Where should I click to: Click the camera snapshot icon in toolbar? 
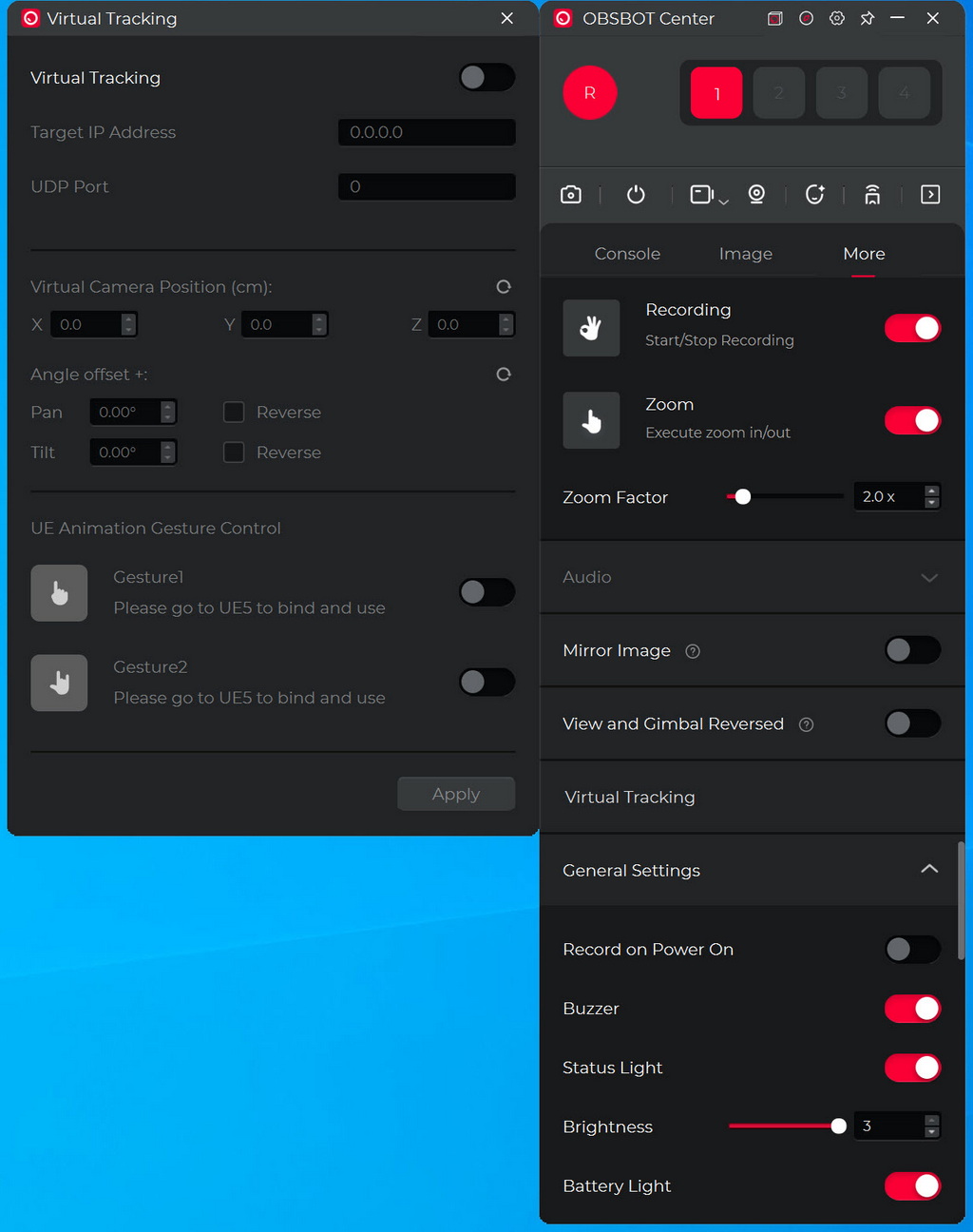571,195
